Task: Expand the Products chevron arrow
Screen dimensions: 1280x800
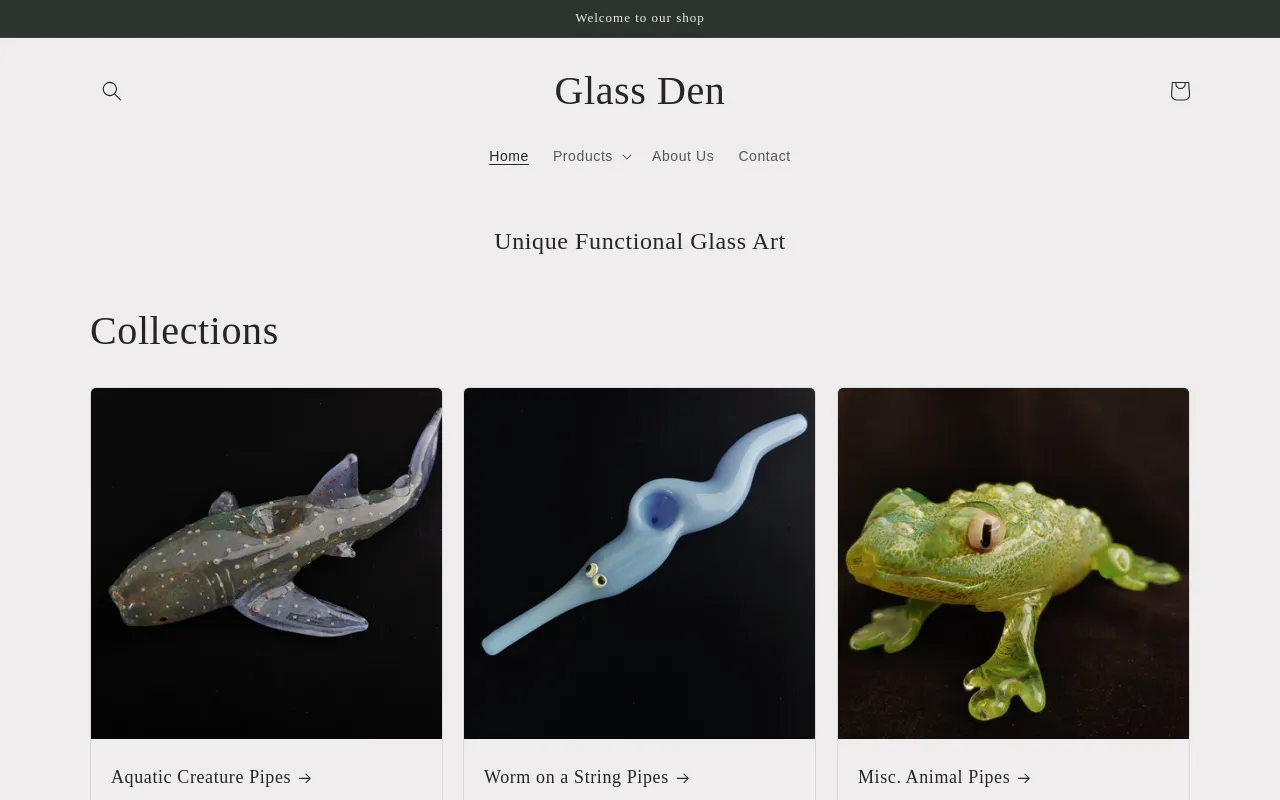Action: (626, 157)
